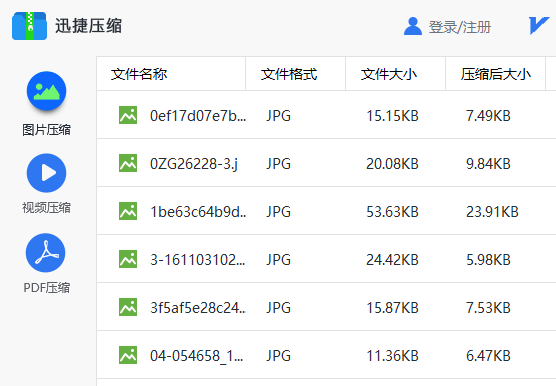Click file size 11.36KB

(x=392, y=356)
